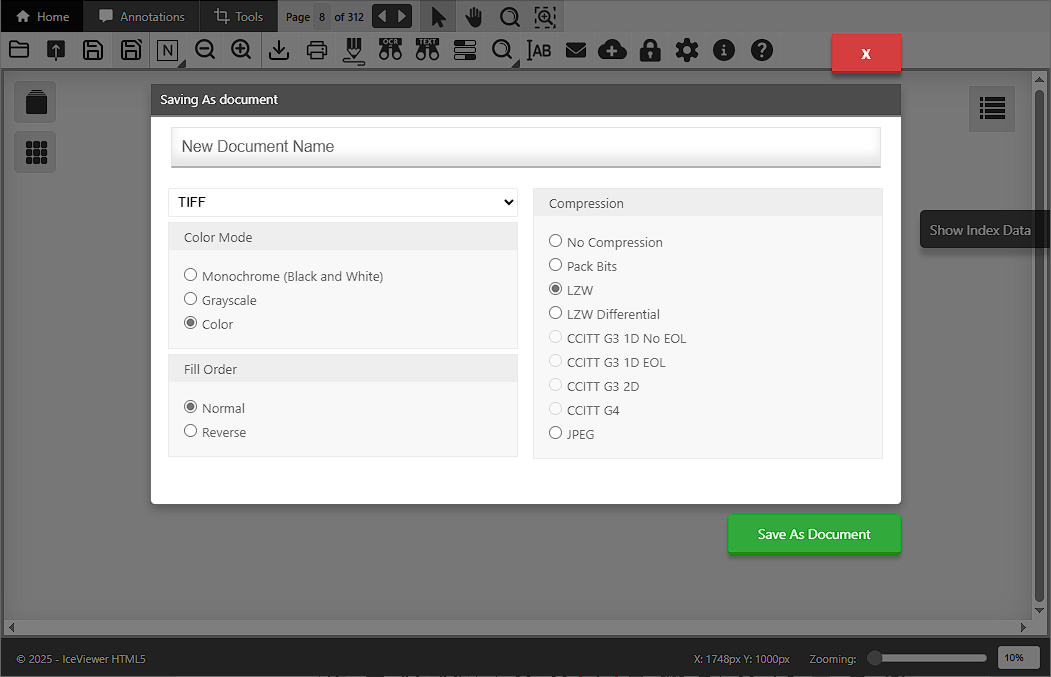Screen dimensions: 1051x677
Task: Click the OCR binoculars icon
Action: point(390,50)
